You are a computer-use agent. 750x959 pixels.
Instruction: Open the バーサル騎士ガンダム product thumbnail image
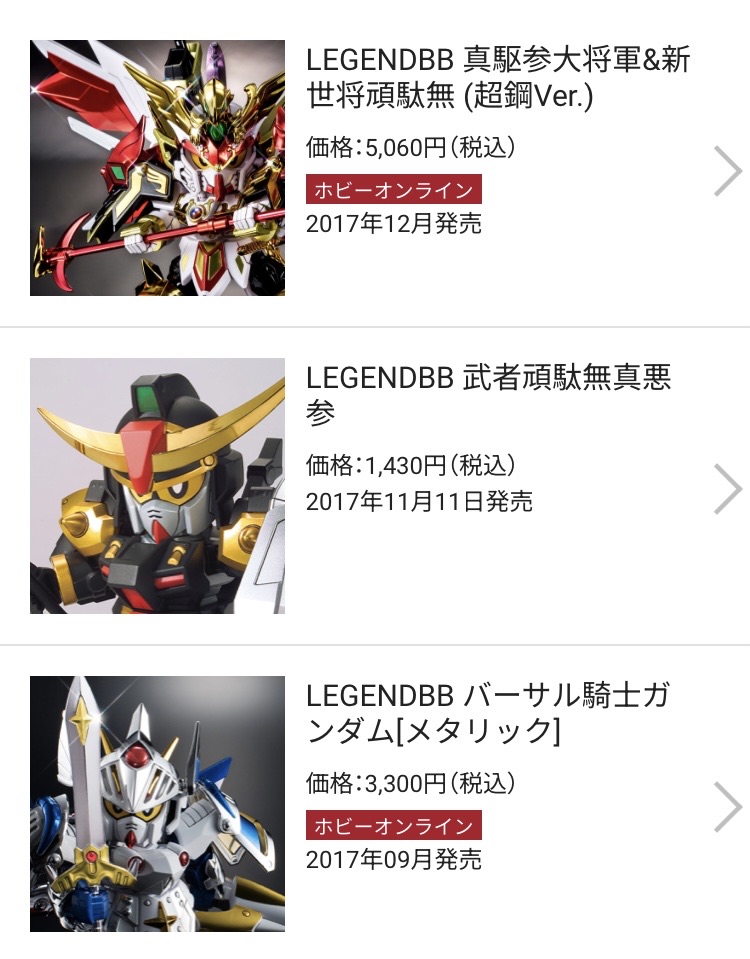(x=157, y=804)
